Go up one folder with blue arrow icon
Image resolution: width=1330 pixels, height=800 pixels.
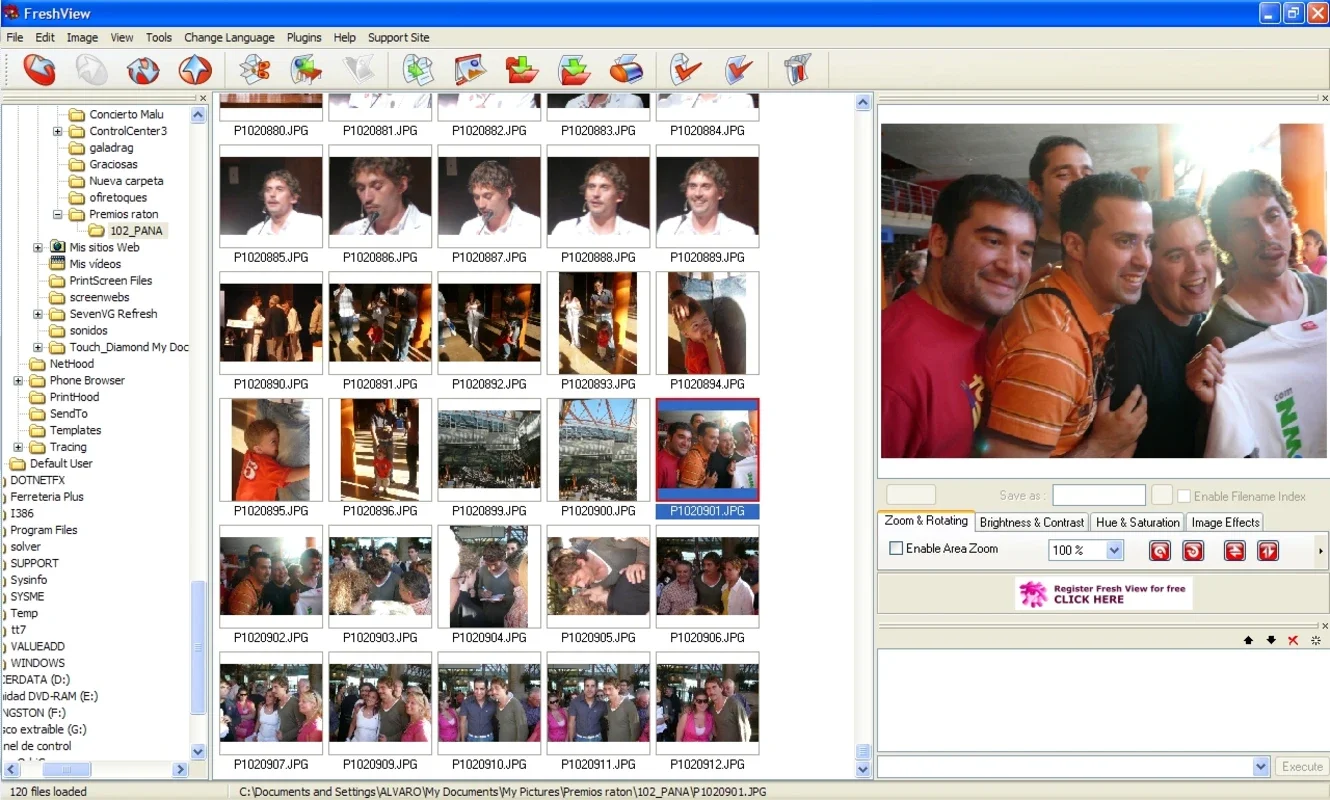[195, 70]
